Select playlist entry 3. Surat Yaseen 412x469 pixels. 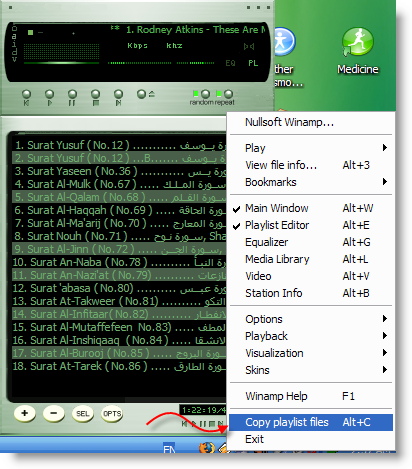click(119, 171)
